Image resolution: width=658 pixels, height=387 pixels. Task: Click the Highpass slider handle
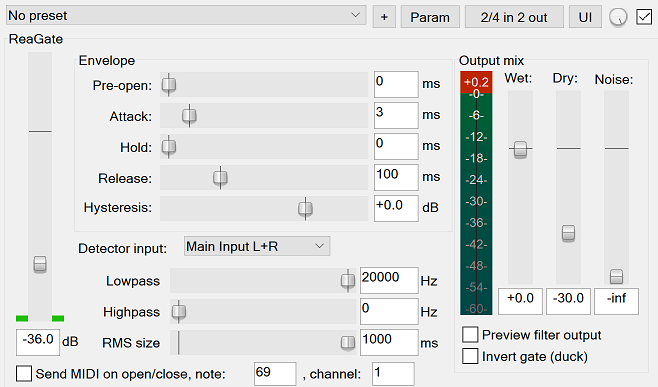tap(179, 311)
